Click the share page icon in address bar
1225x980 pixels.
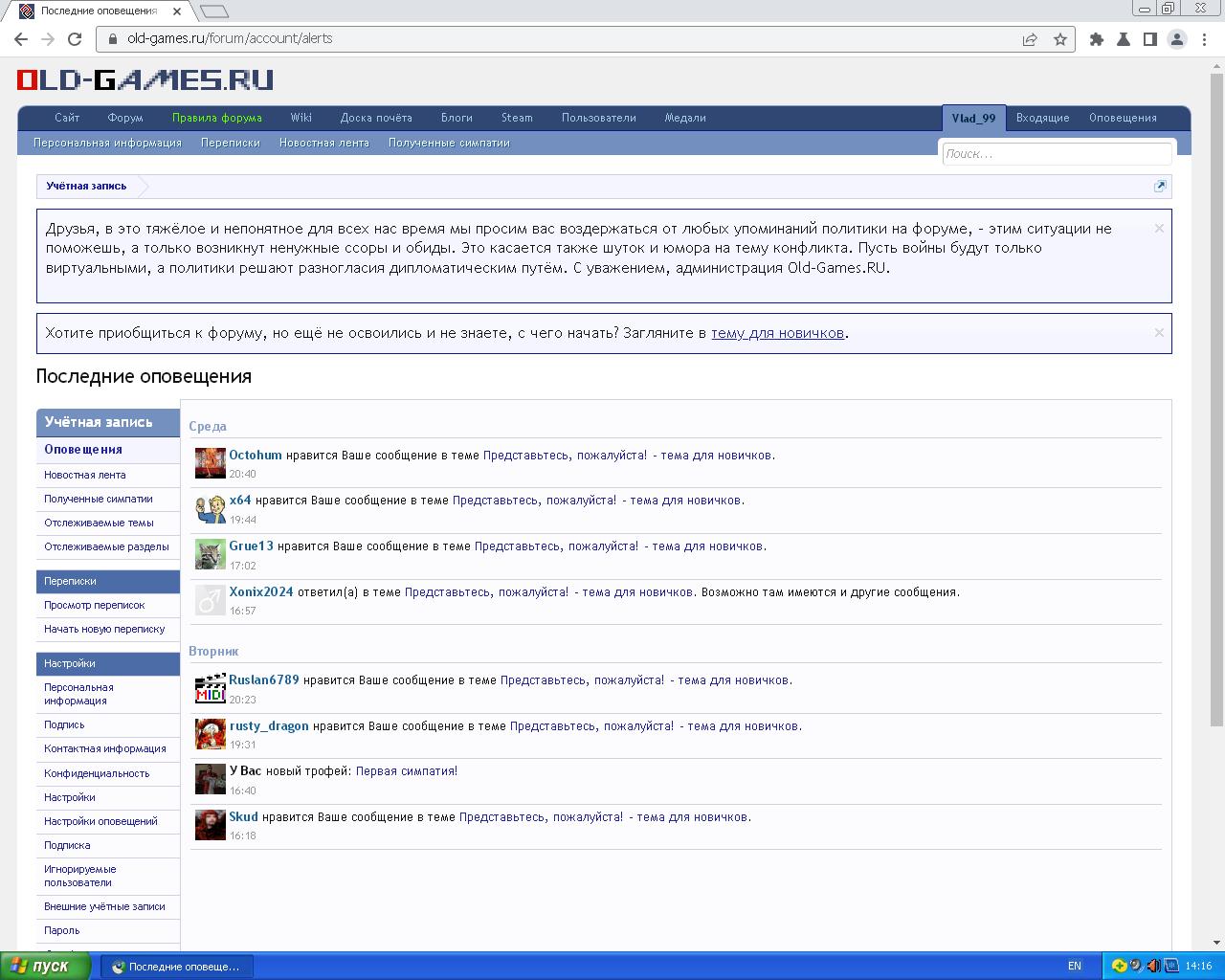click(x=1030, y=39)
